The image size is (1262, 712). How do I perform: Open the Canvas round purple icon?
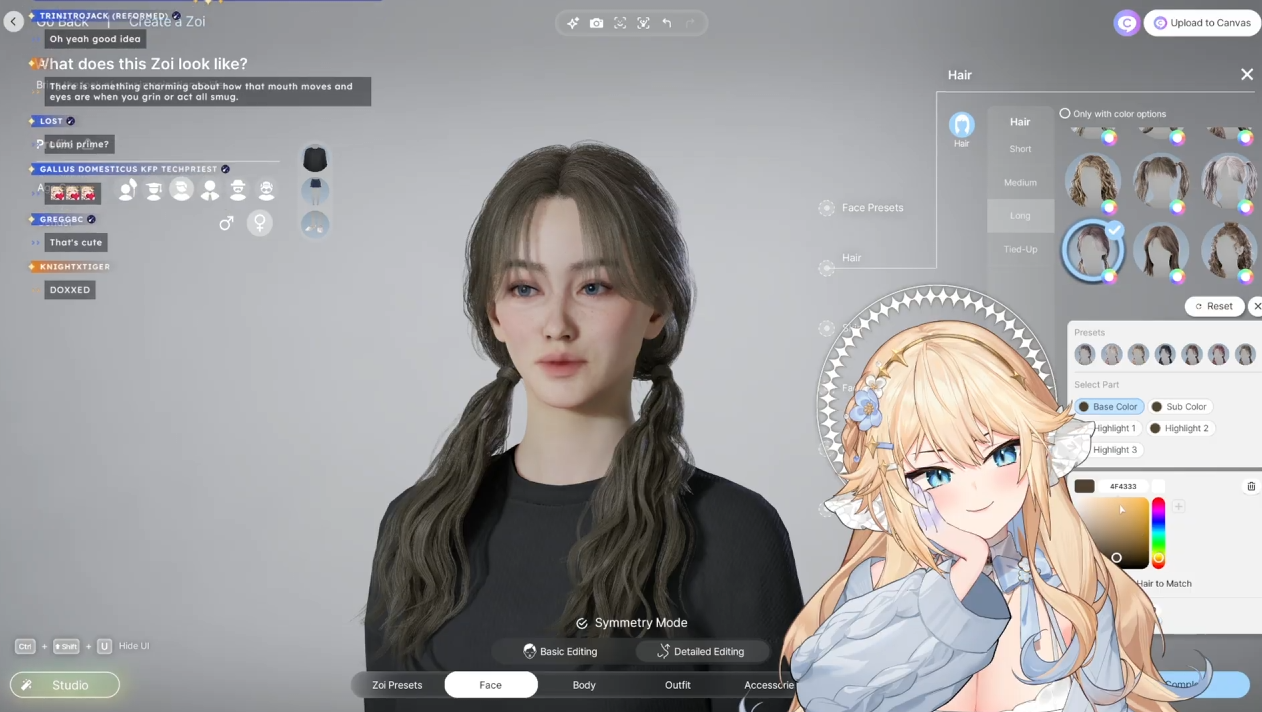coord(1127,23)
